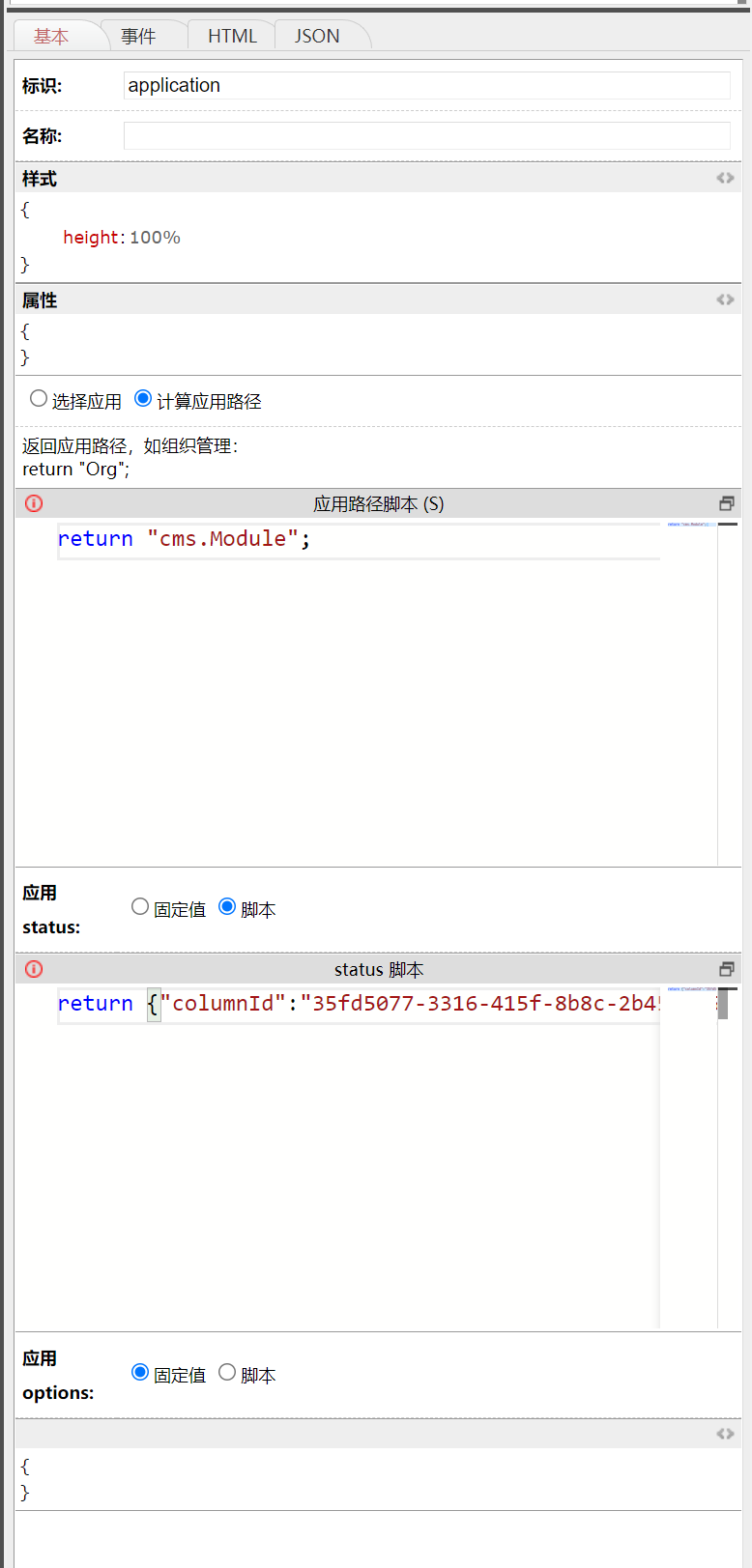Image resolution: width=752 pixels, height=1568 pixels.
Task: Choose 固定值 for 应用 status
Action: (x=140, y=906)
